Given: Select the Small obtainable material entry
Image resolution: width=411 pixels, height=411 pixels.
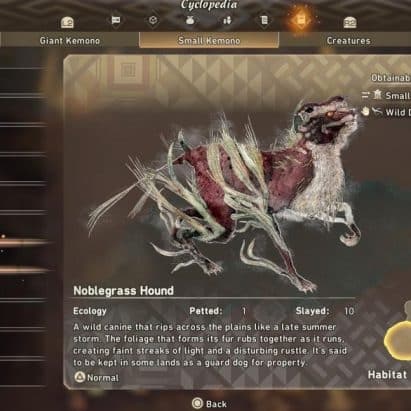Looking at the screenshot, I should tap(387, 96).
